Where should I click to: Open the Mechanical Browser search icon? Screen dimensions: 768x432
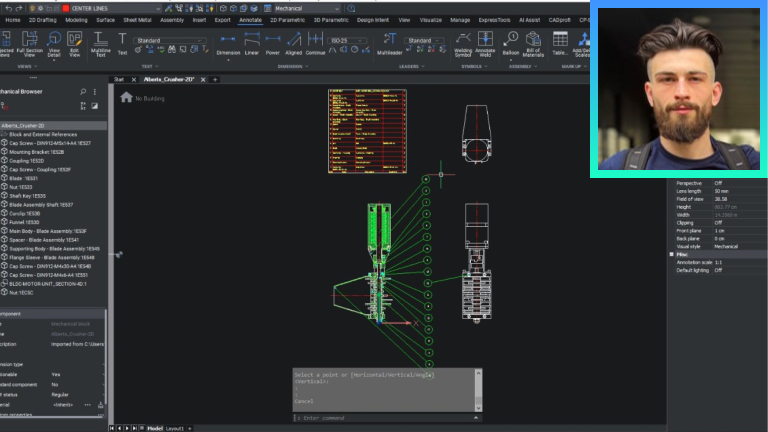(x=82, y=91)
